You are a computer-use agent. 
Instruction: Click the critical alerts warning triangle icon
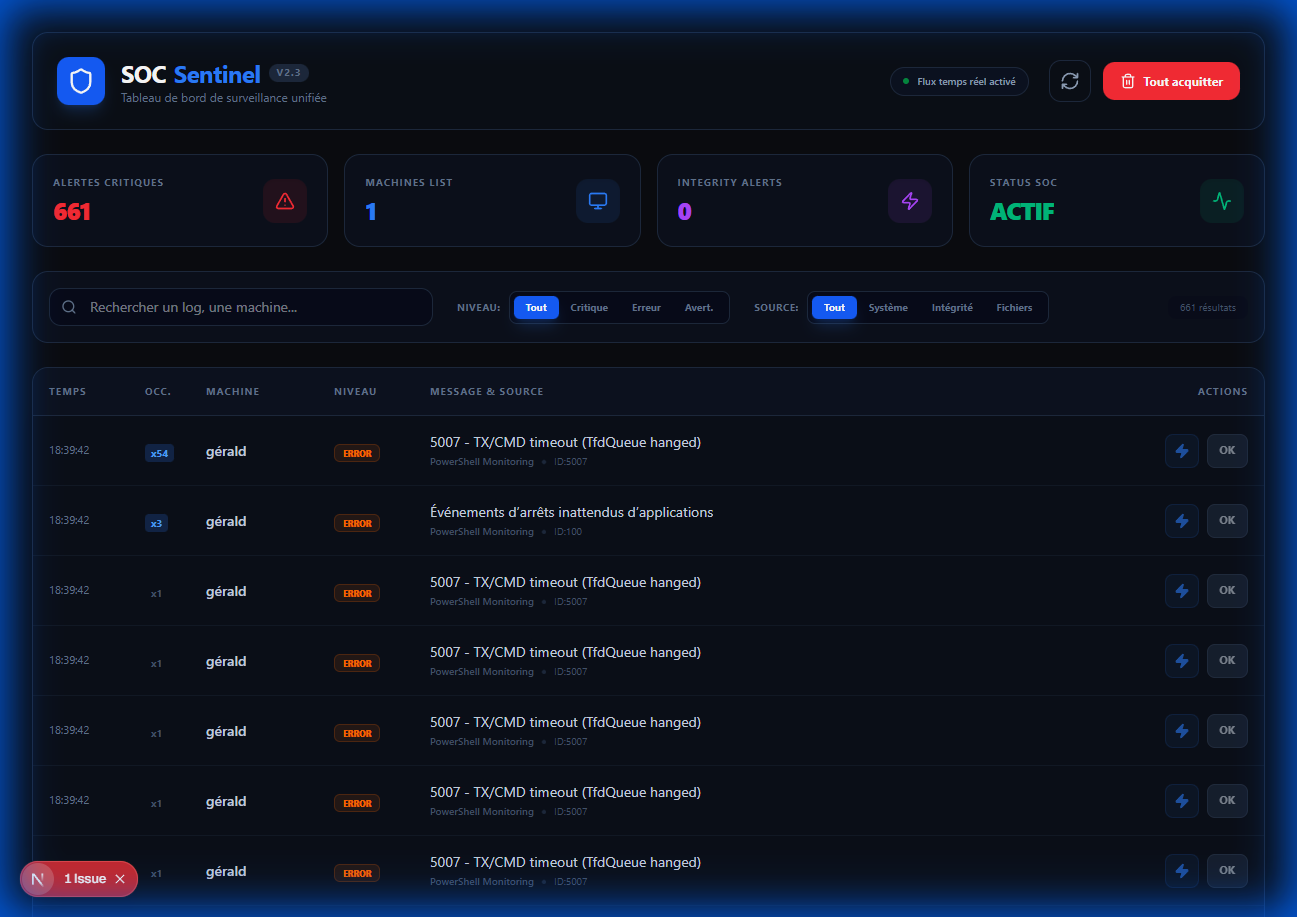(x=285, y=200)
